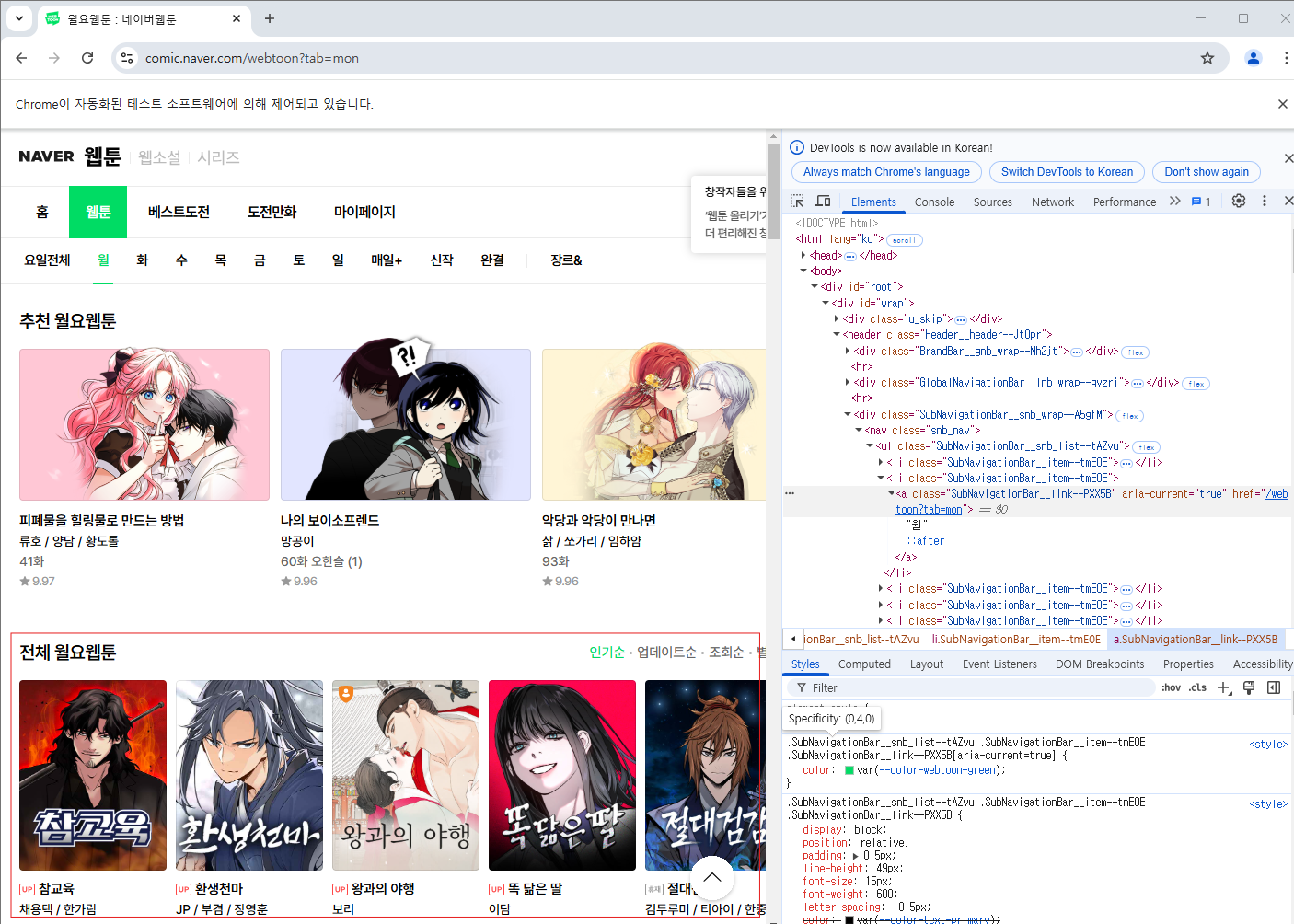
Task: Open a new browser tab
Action: click(x=270, y=18)
